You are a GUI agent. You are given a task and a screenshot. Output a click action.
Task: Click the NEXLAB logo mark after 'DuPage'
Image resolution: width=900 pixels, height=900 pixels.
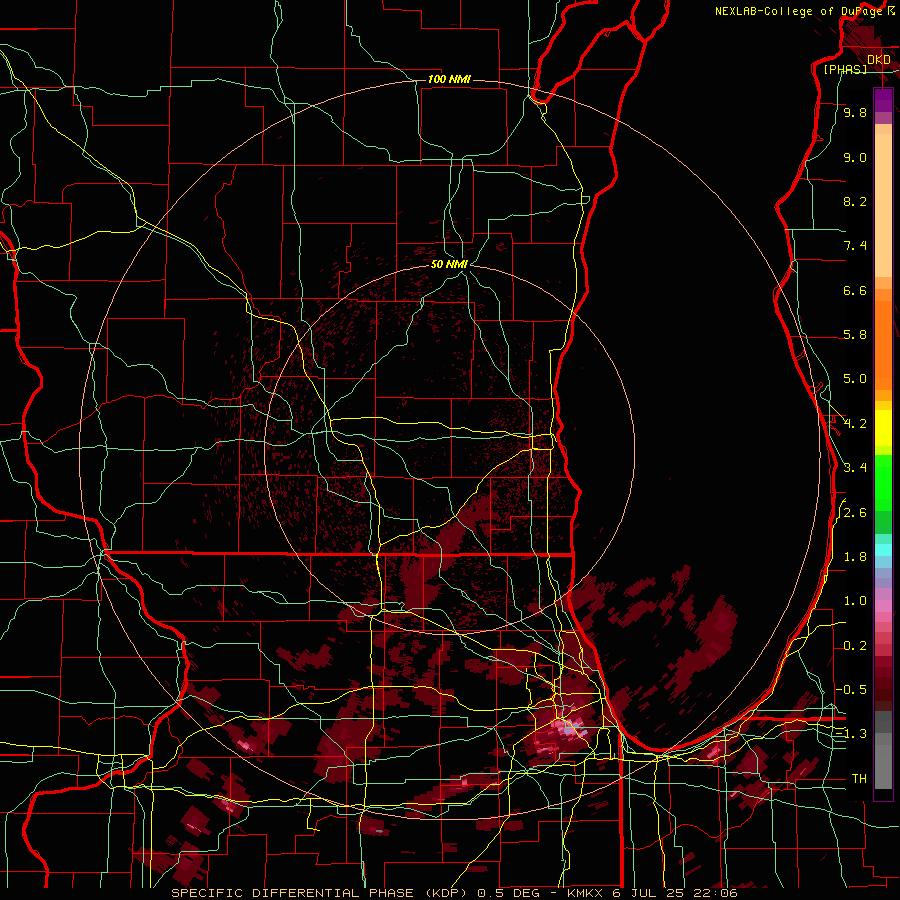[x=891, y=11]
